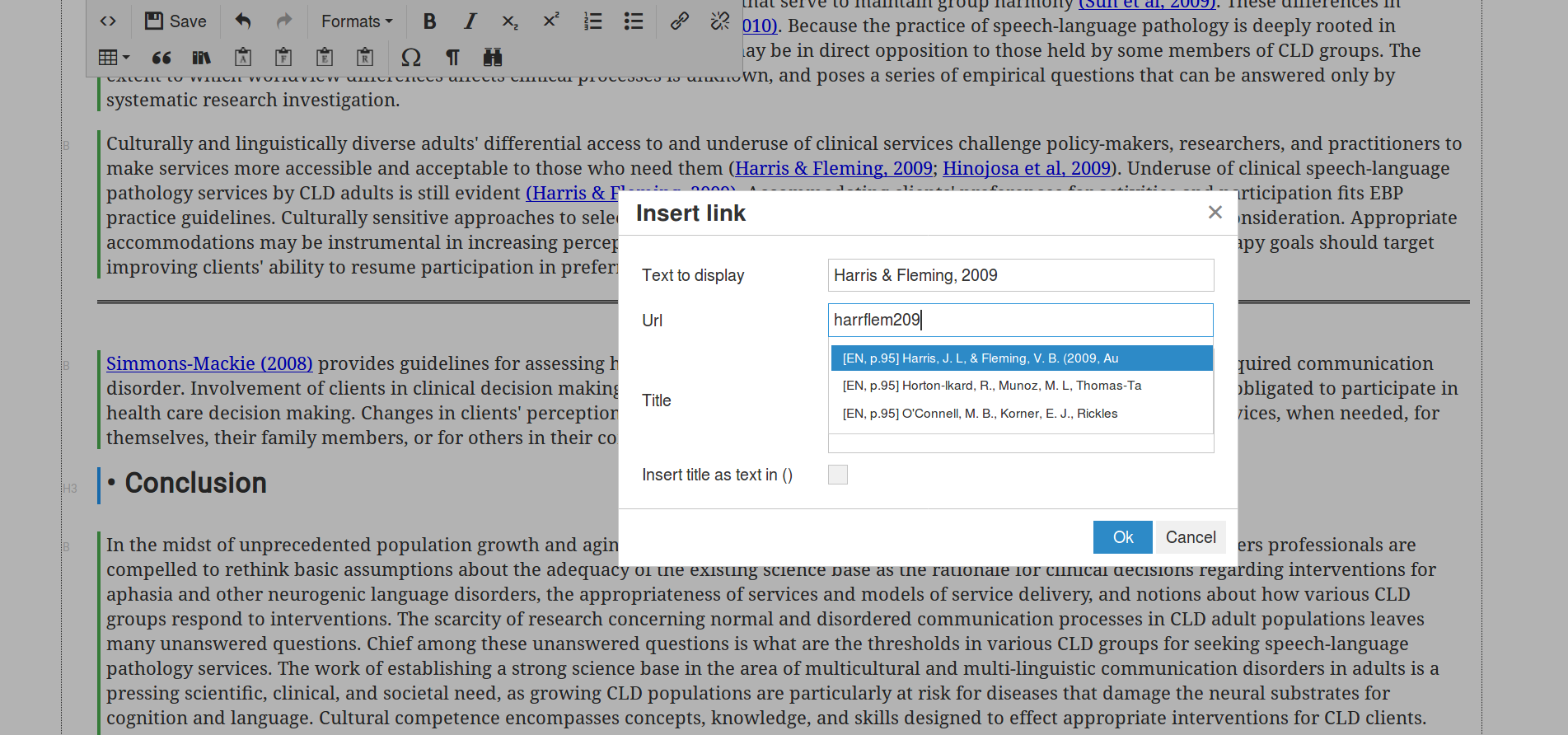Enable 'Insert title as text in ()' checkbox

coord(837,475)
